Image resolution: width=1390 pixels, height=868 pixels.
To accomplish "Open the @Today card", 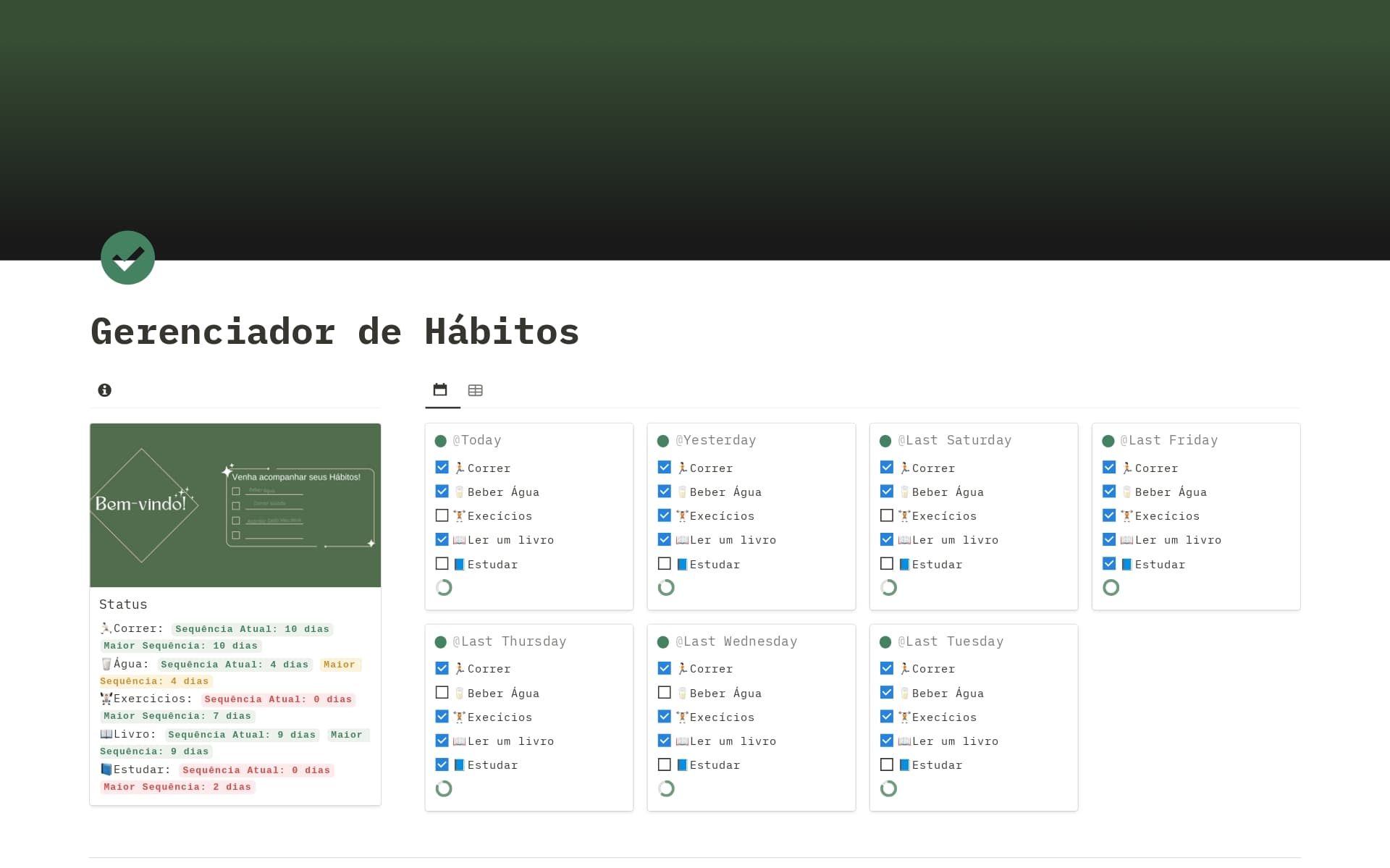I will point(478,440).
